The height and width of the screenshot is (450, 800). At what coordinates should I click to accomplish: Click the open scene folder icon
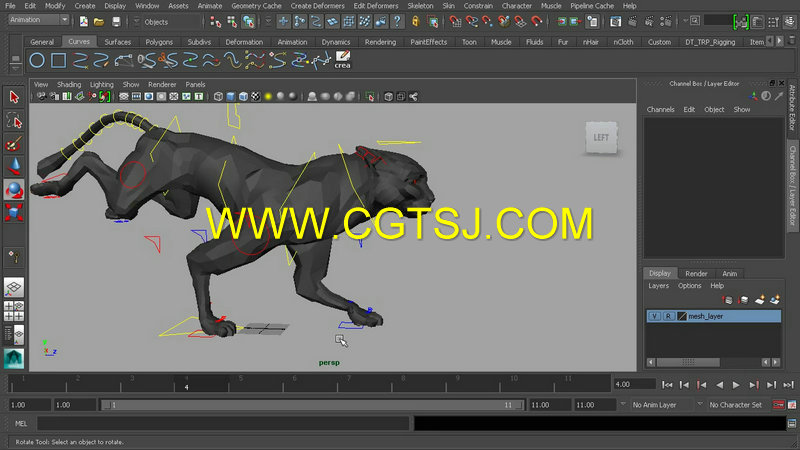99,21
